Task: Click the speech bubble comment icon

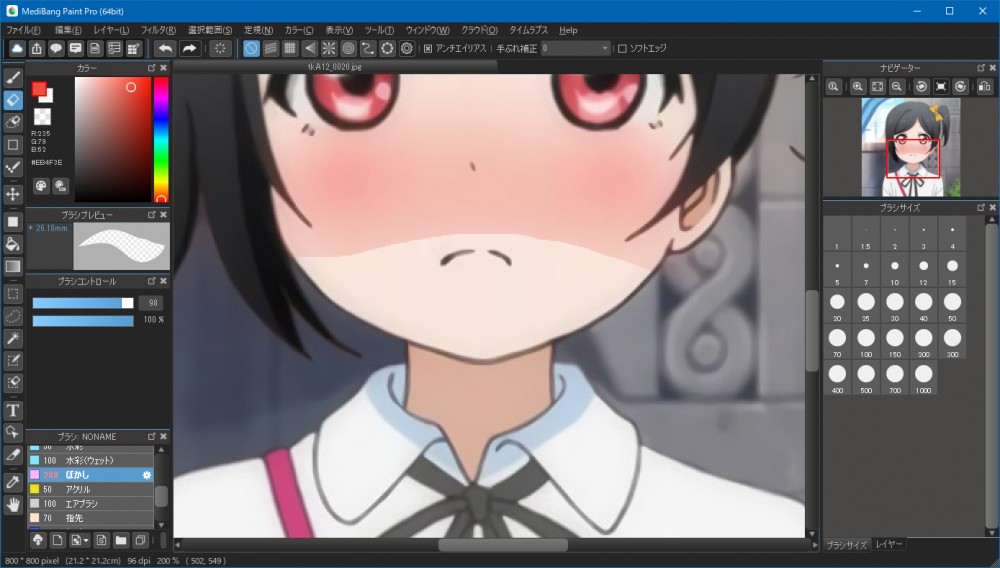Action: (56, 48)
